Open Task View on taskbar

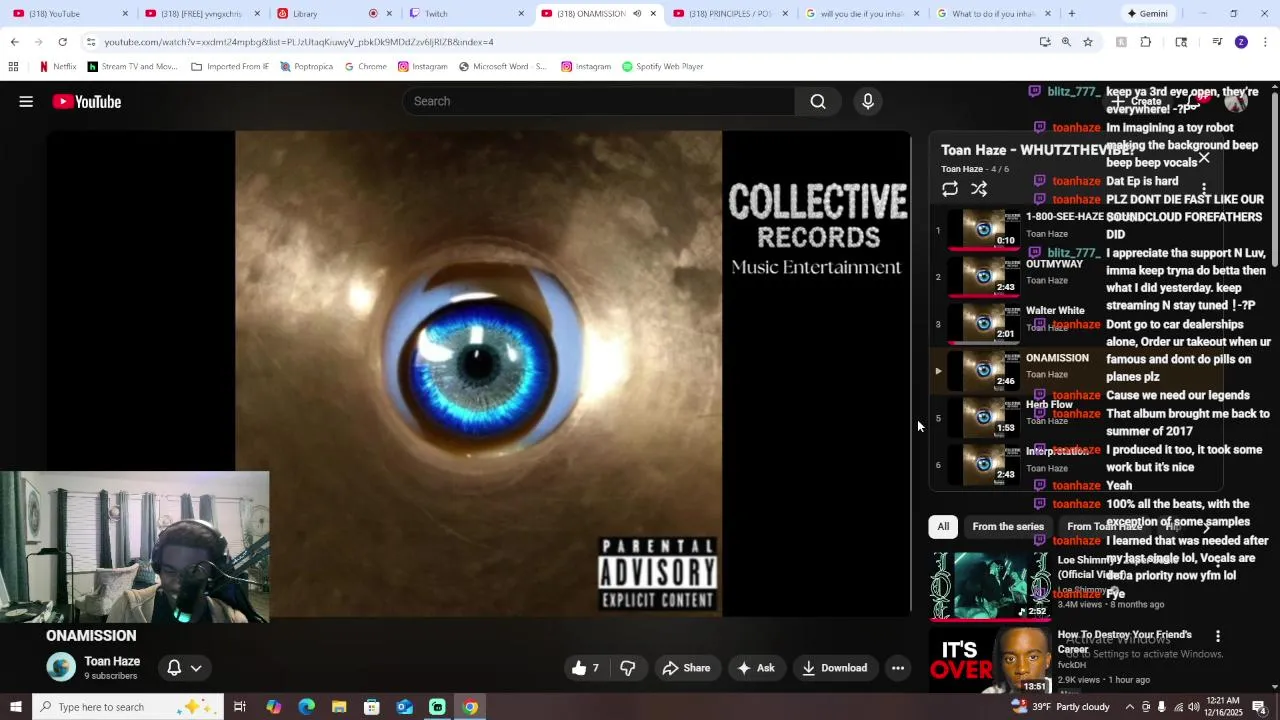[x=240, y=707]
